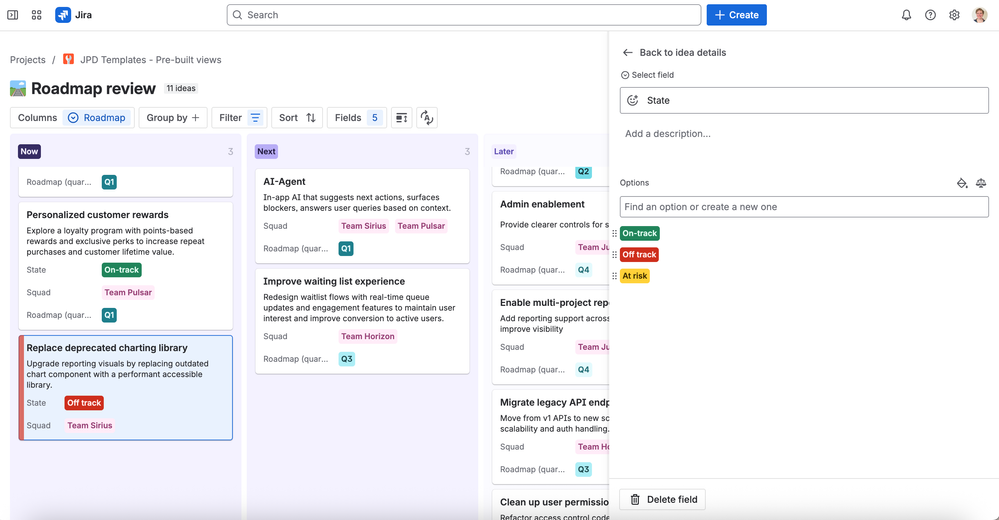Select the Off track option tag in panel
Viewport: 999px width, 520px height.
639,255
